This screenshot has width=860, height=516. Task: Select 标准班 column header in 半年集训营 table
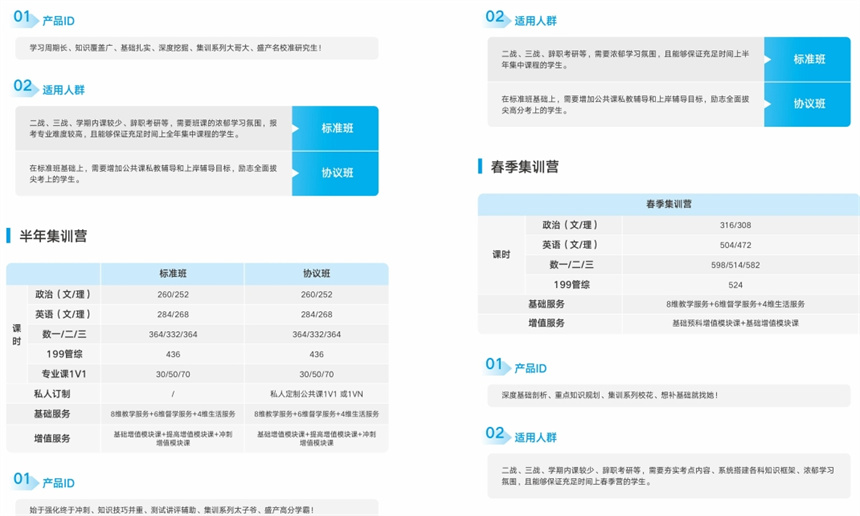[173, 274]
